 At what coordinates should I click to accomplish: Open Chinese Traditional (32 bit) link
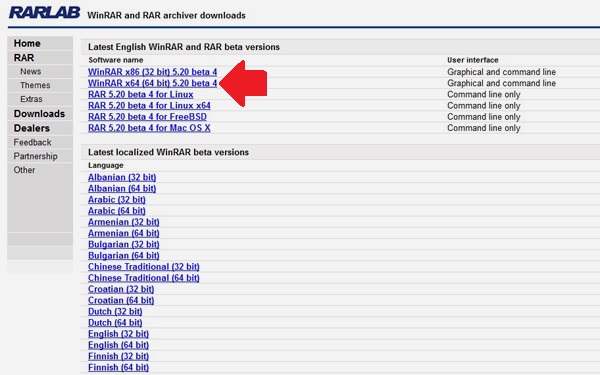tap(143, 267)
